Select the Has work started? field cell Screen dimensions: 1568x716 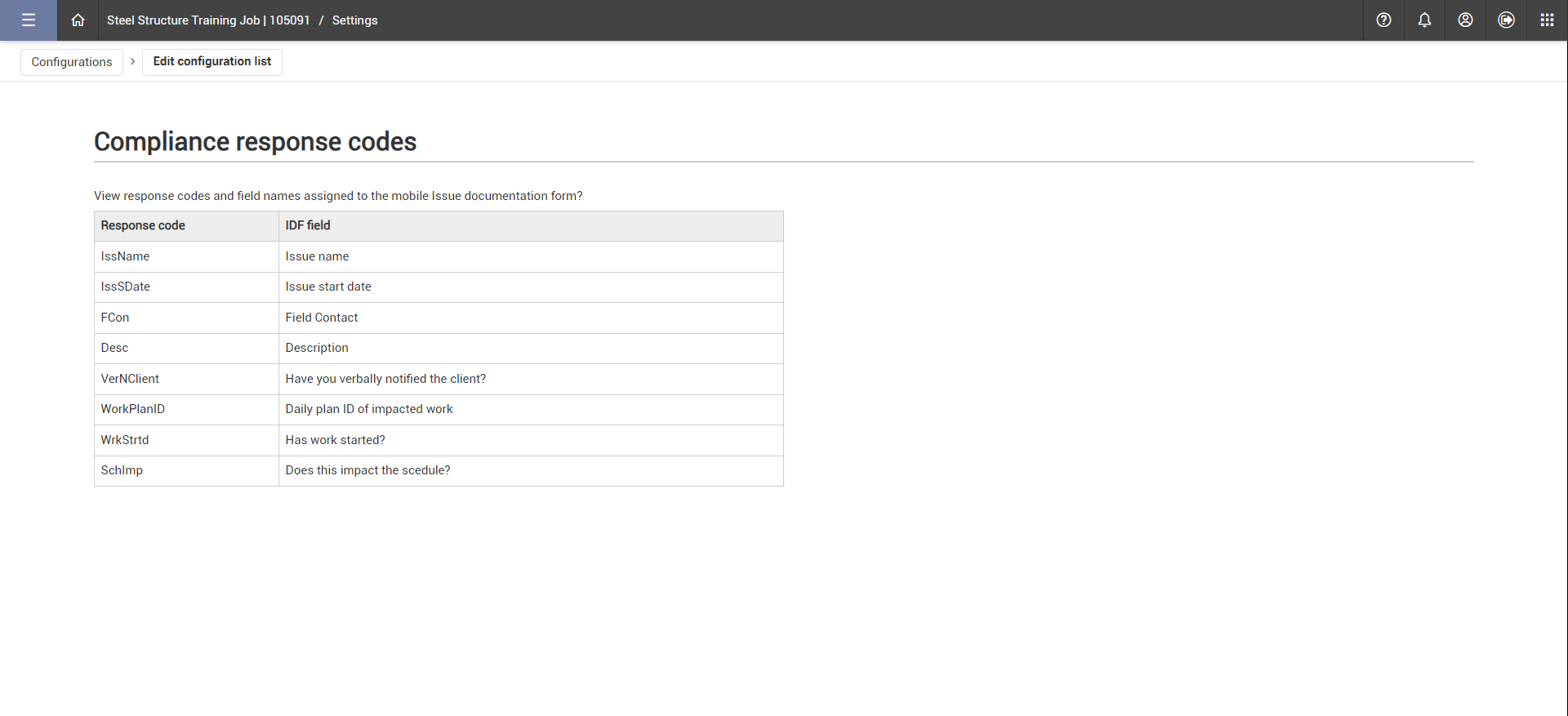click(x=335, y=440)
